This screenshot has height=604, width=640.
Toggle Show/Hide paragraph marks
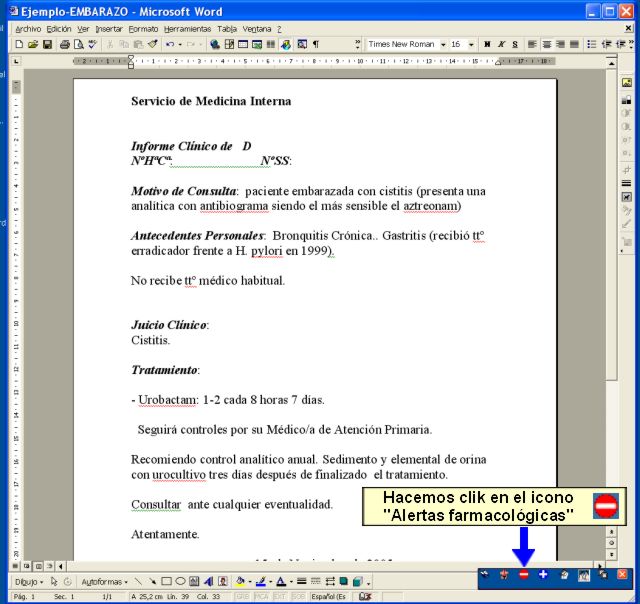pyautogui.click(x=316, y=44)
